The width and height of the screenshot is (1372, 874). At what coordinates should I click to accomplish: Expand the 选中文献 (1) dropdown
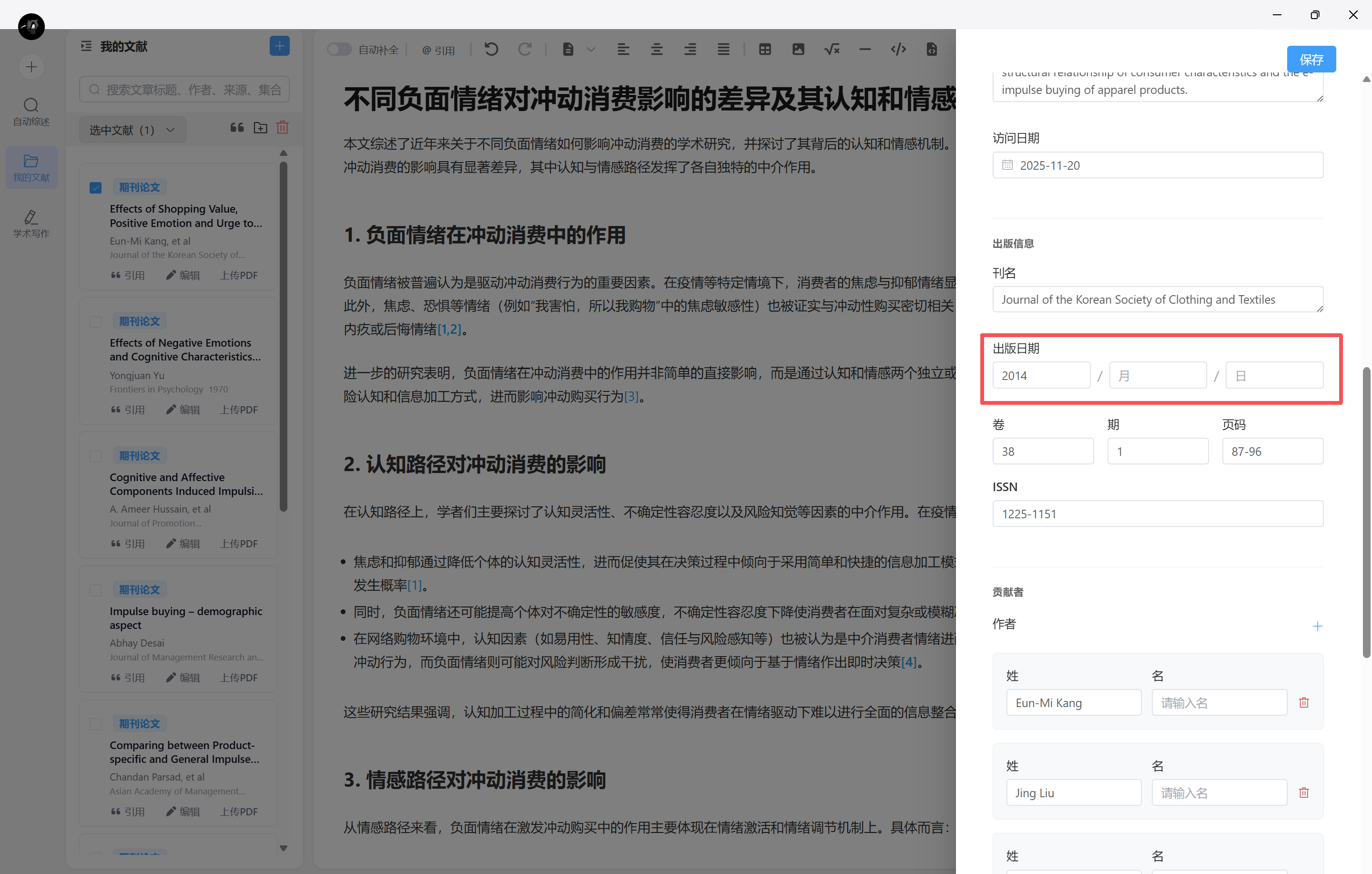click(x=132, y=130)
